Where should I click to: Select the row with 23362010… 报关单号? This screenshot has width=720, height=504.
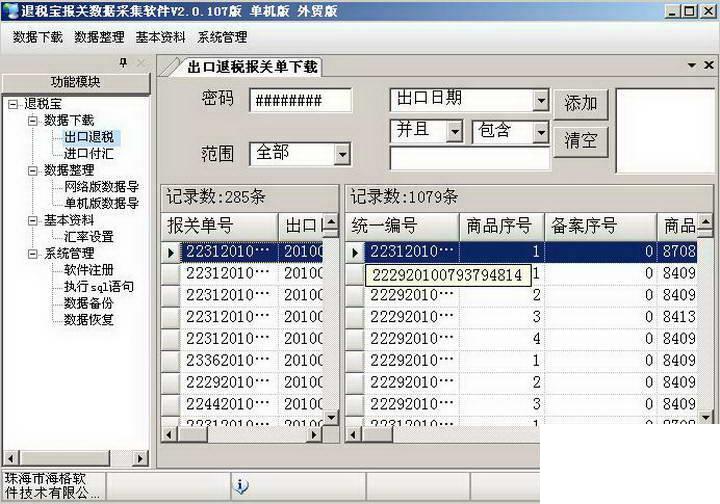(x=242, y=361)
